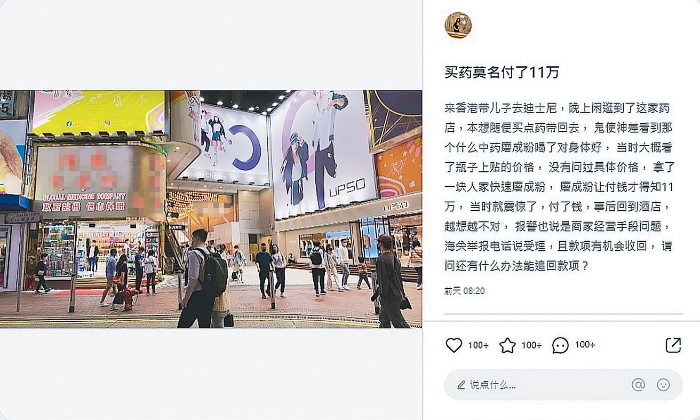
Task: Click the pencil icon in the comment box
Action: coord(461,385)
